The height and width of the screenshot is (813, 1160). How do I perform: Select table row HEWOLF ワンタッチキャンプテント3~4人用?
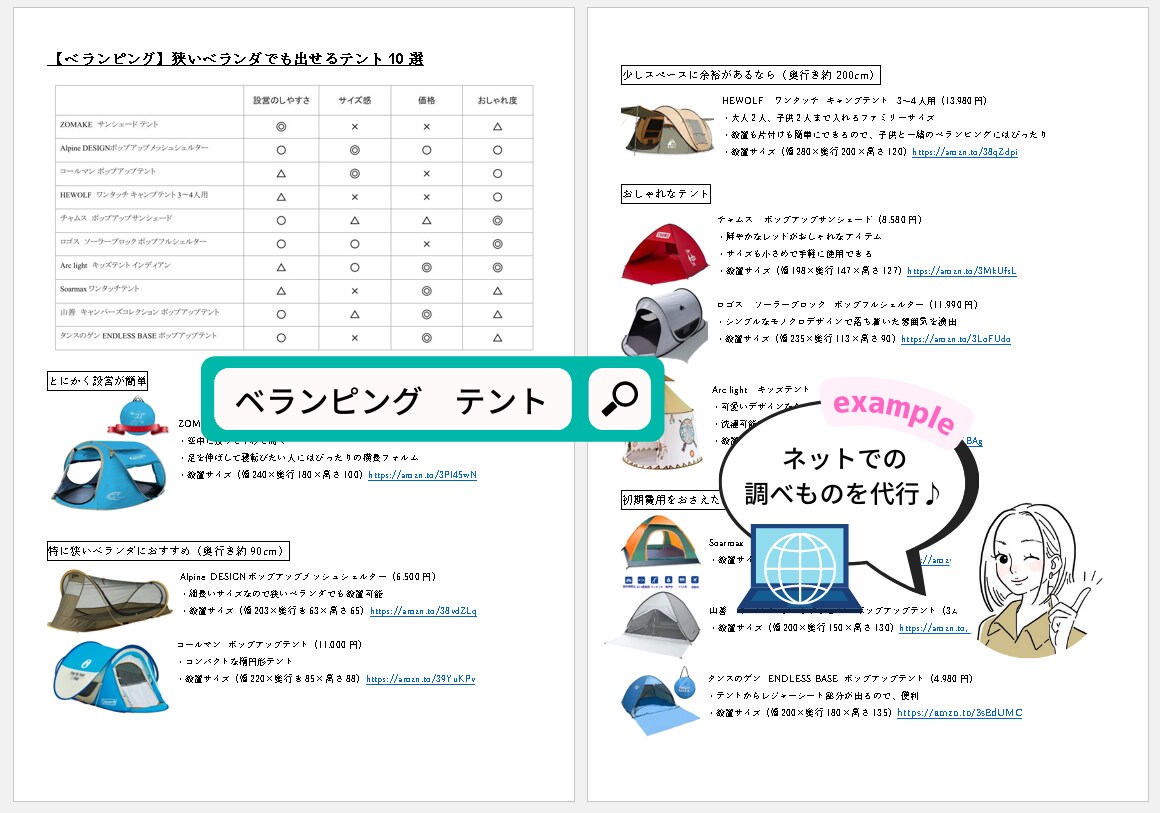click(x=294, y=198)
